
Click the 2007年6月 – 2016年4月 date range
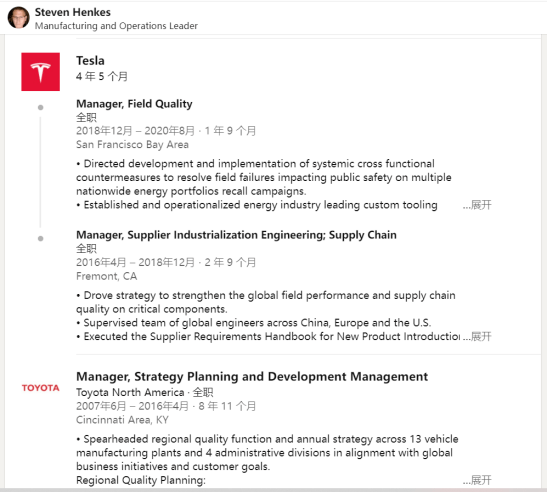pos(132,406)
